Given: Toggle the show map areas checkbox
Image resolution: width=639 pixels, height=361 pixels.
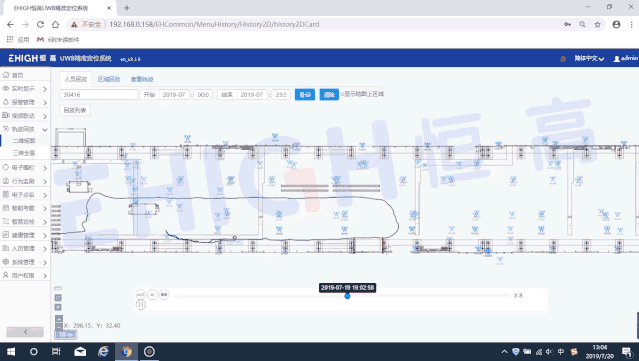Looking at the screenshot, I should click(x=342, y=94).
